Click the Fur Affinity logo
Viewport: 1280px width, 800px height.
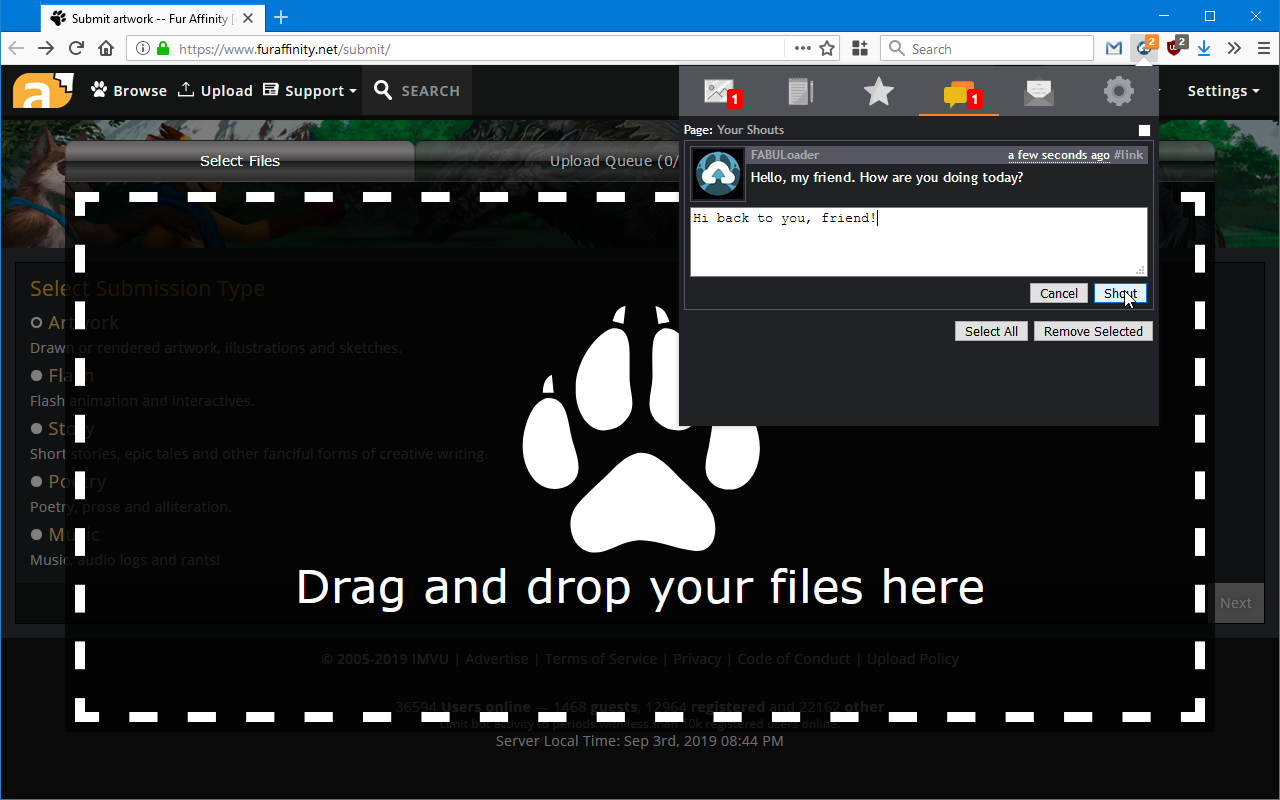pyautogui.click(x=43, y=90)
